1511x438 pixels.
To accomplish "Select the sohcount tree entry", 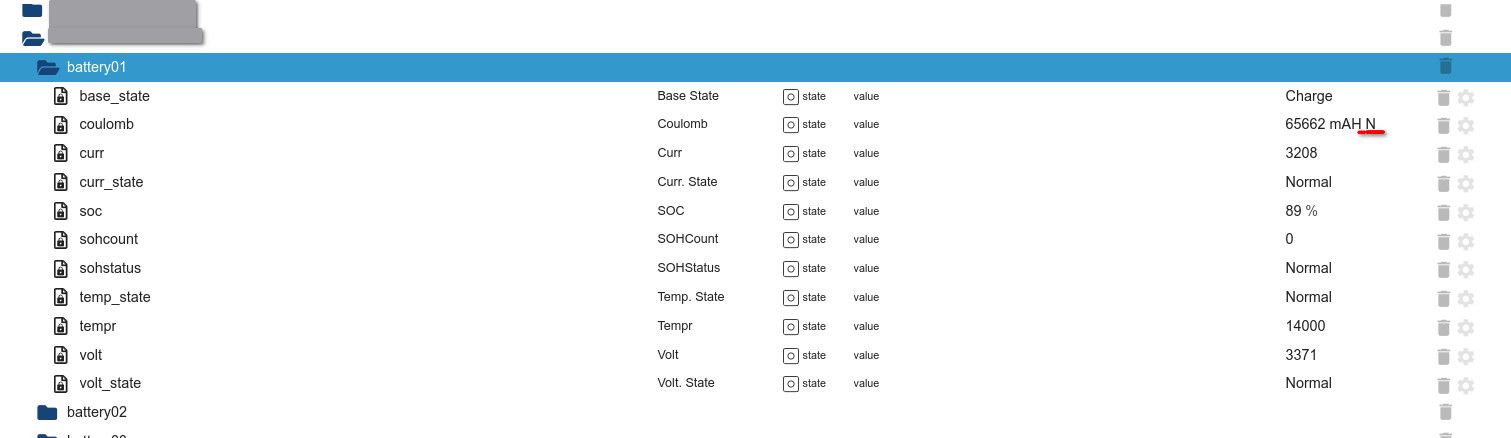I will tap(108, 239).
